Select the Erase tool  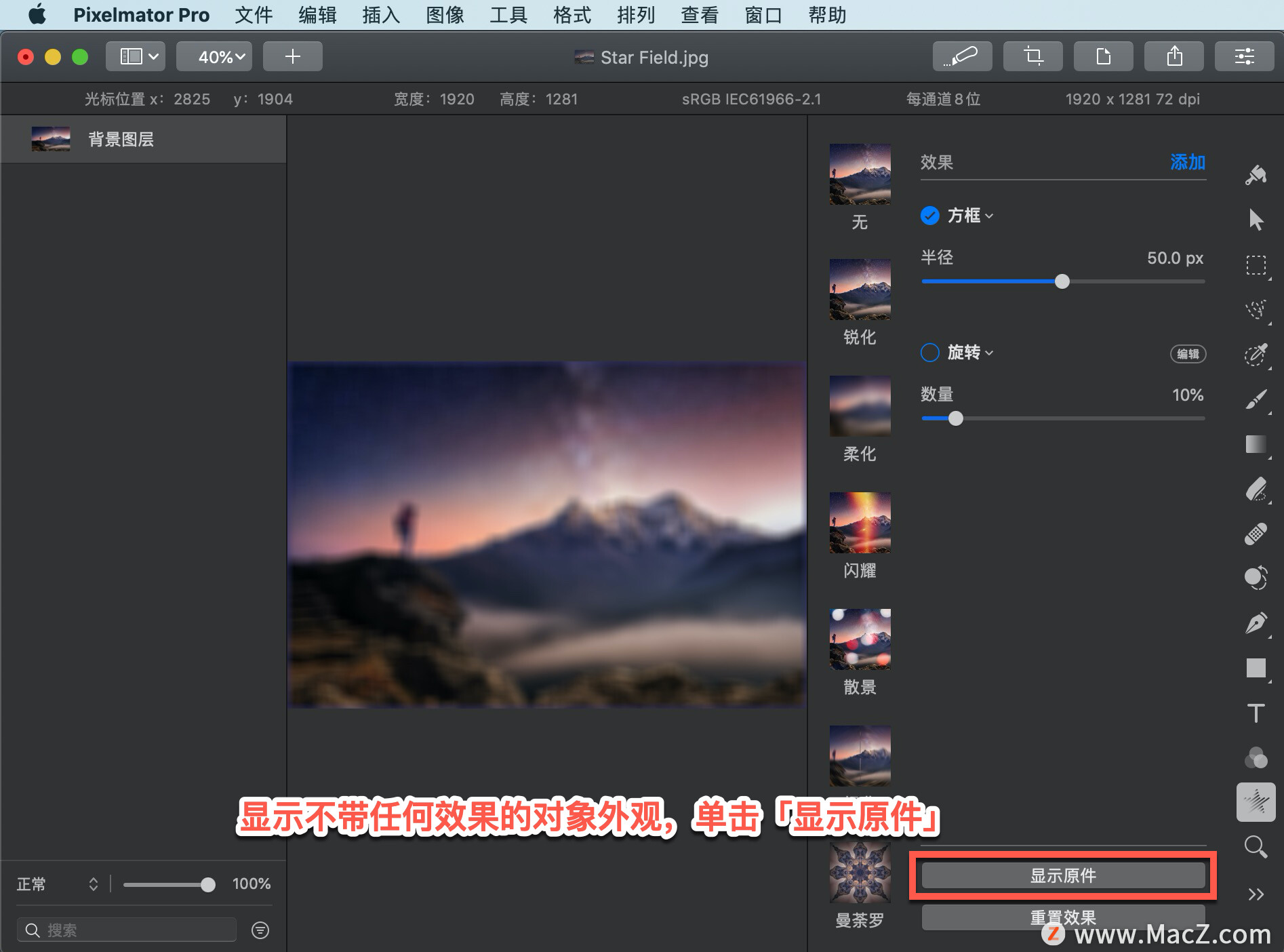[x=1256, y=489]
